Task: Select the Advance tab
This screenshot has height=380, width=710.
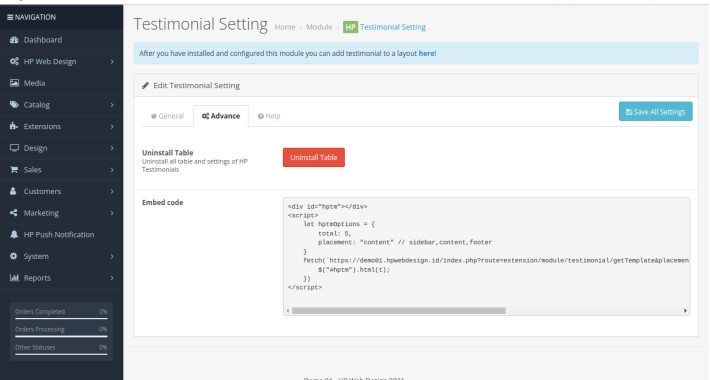Action: click(x=221, y=116)
